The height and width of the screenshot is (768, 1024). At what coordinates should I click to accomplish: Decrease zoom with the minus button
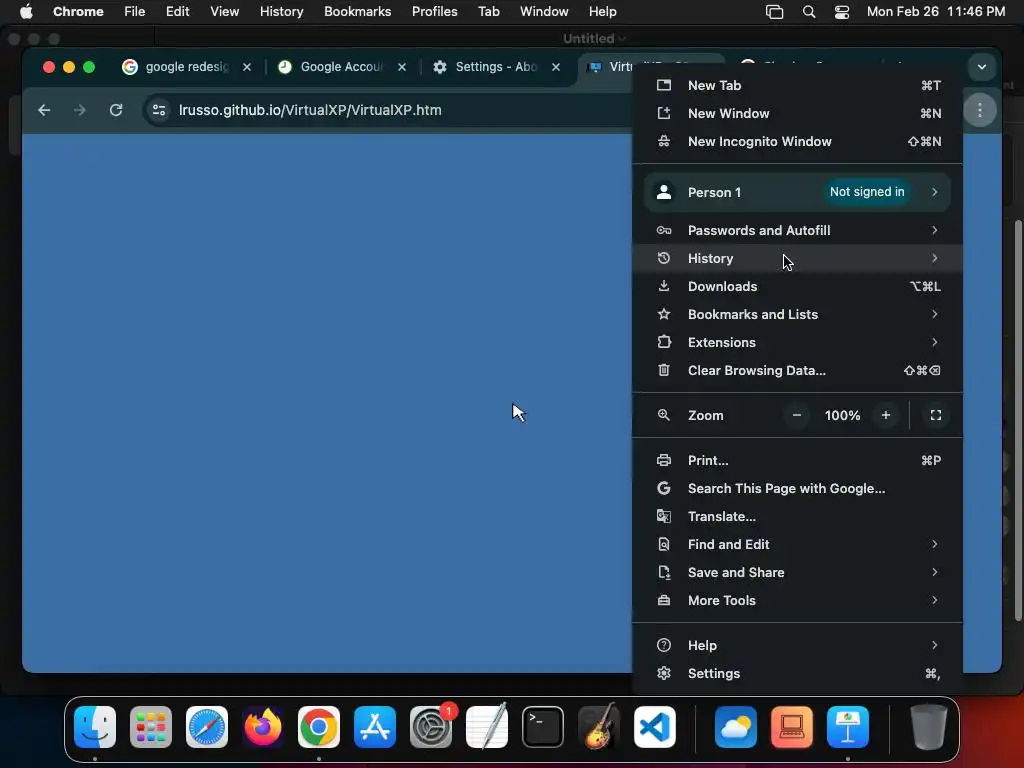click(797, 415)
